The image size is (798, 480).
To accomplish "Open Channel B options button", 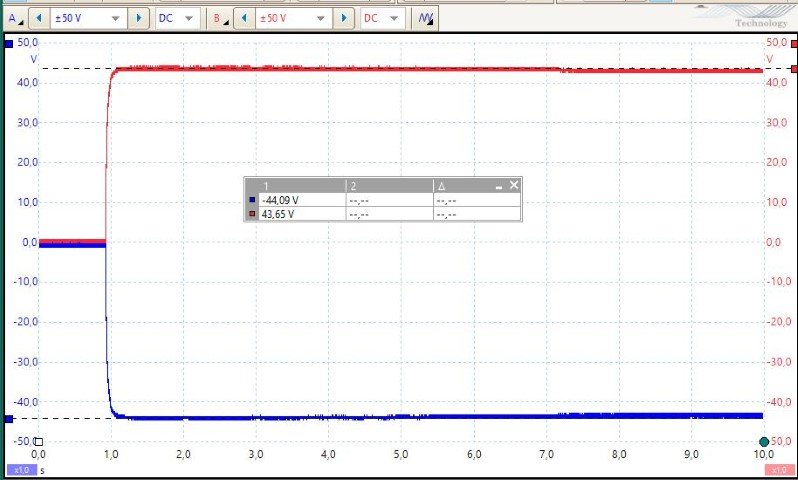I will 220,19.
